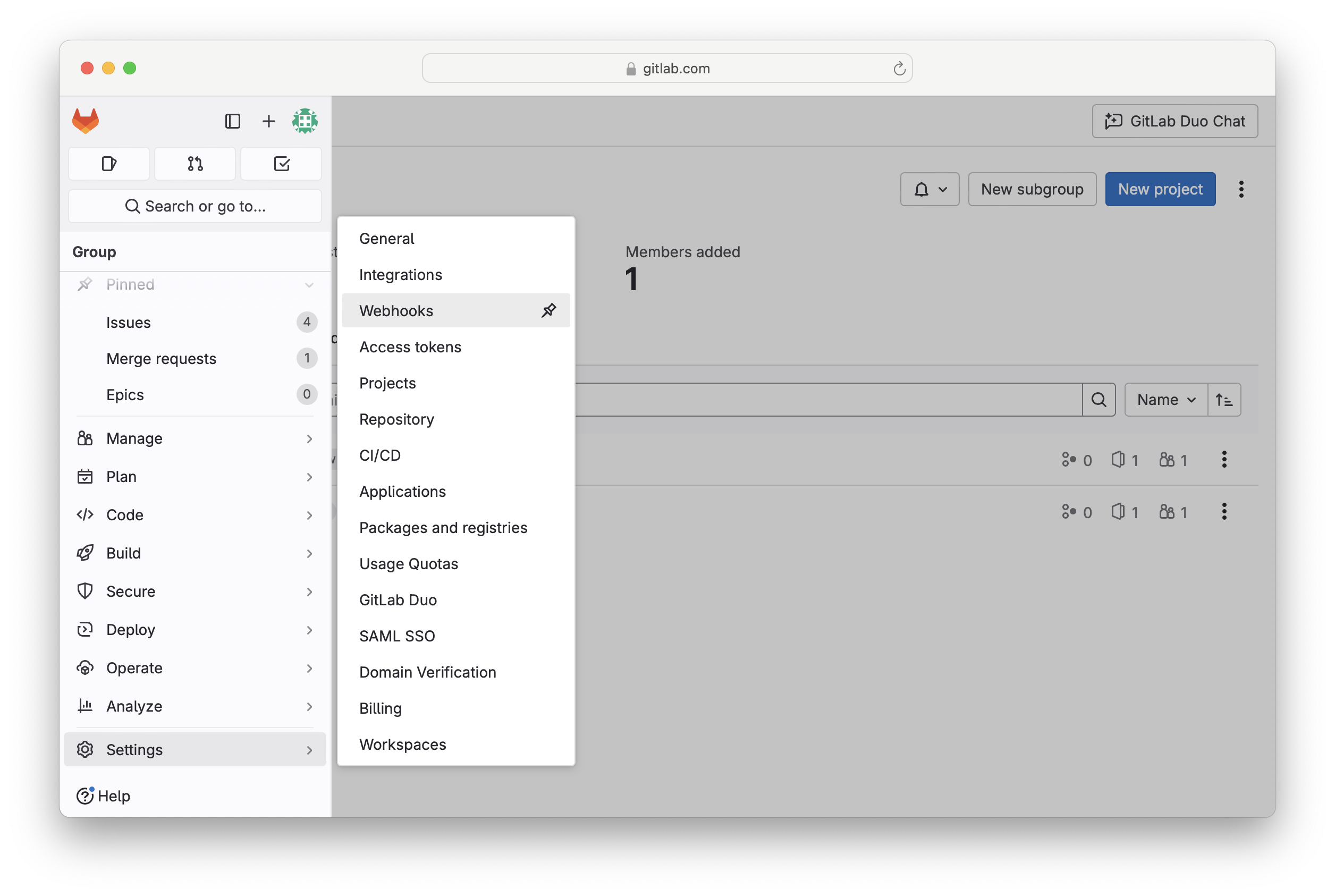The image size is (1335, 896).
Task: Click the Search or go to field
Action: 195,206
